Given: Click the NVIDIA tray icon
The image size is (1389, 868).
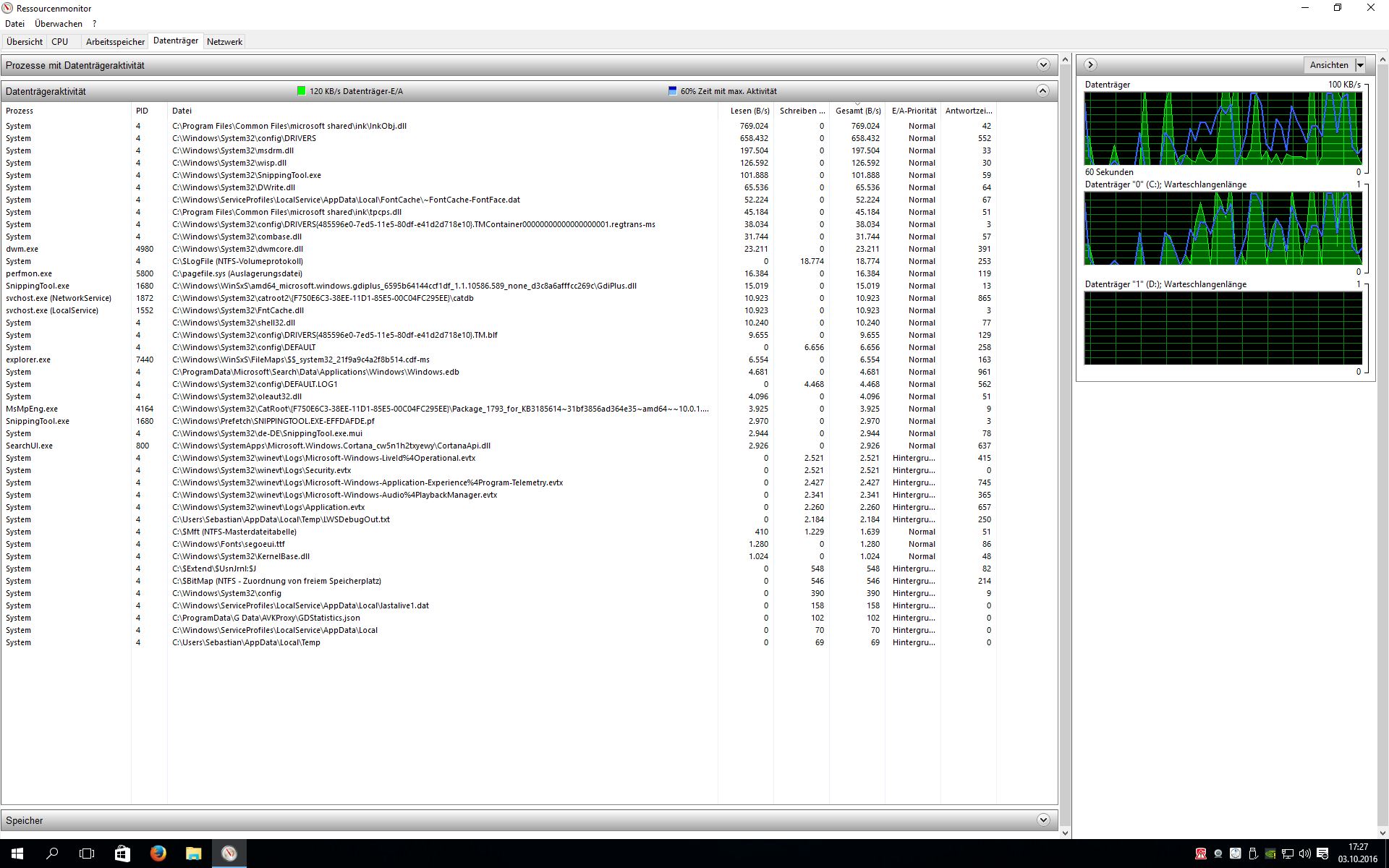Looking at the screenshot, I should (x=1270, y=854).
